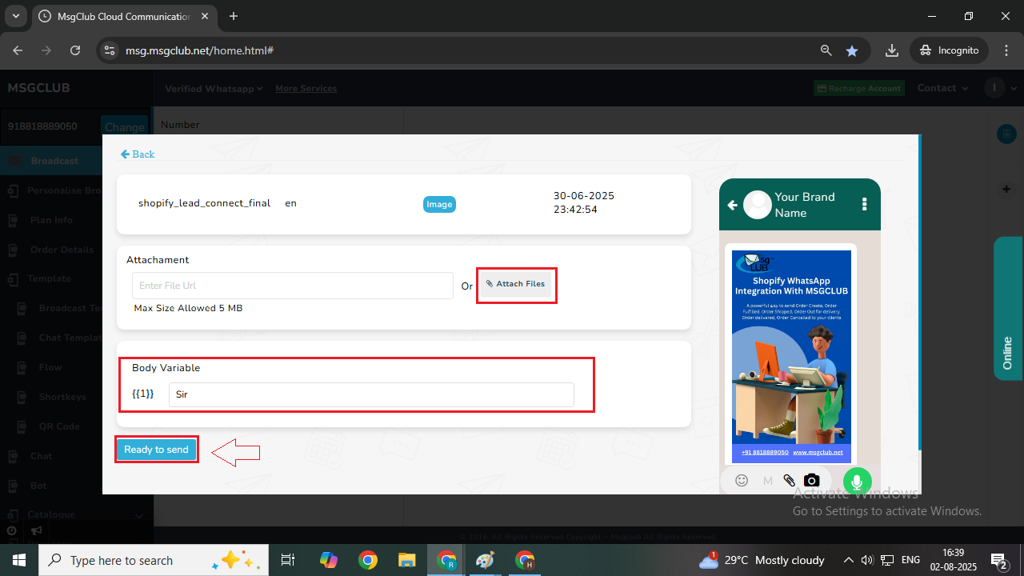Click the 30-06-2025 date text
Screen dimensions: 1024x576
[584, 196]
